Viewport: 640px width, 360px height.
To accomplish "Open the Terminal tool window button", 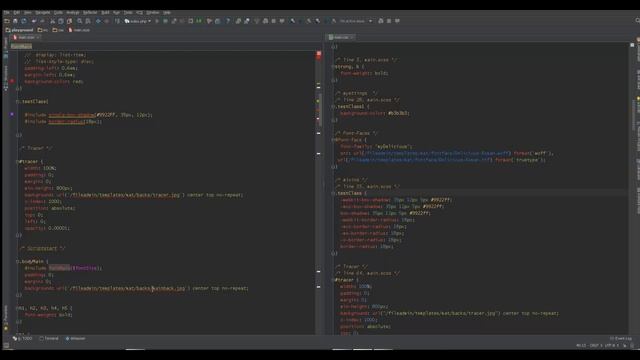I will [x=49, y=338].
